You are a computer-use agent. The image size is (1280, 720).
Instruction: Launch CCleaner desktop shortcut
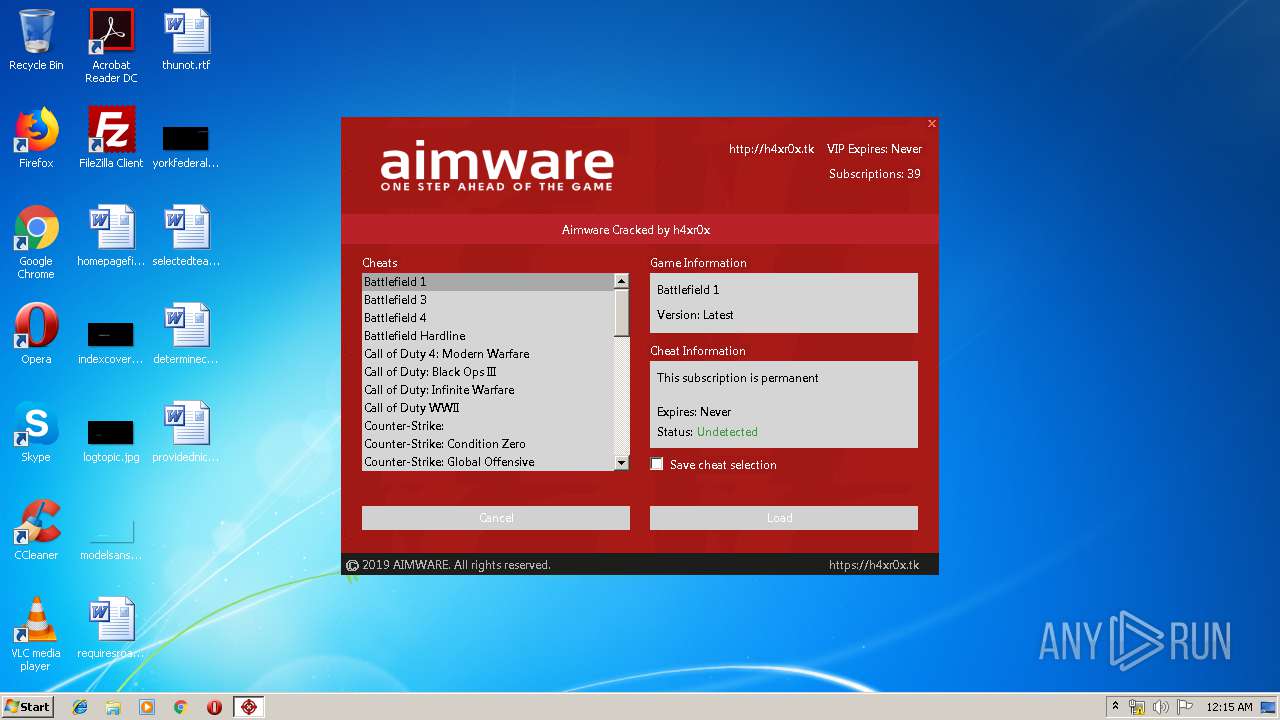pyautogui.click(x=36, y=530)
